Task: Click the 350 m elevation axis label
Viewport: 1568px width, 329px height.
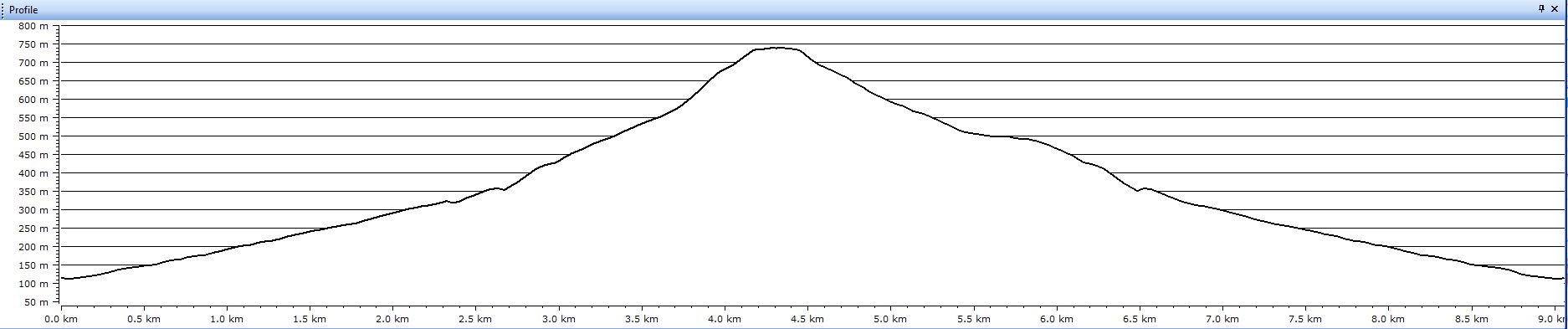Action: (33, 192)
